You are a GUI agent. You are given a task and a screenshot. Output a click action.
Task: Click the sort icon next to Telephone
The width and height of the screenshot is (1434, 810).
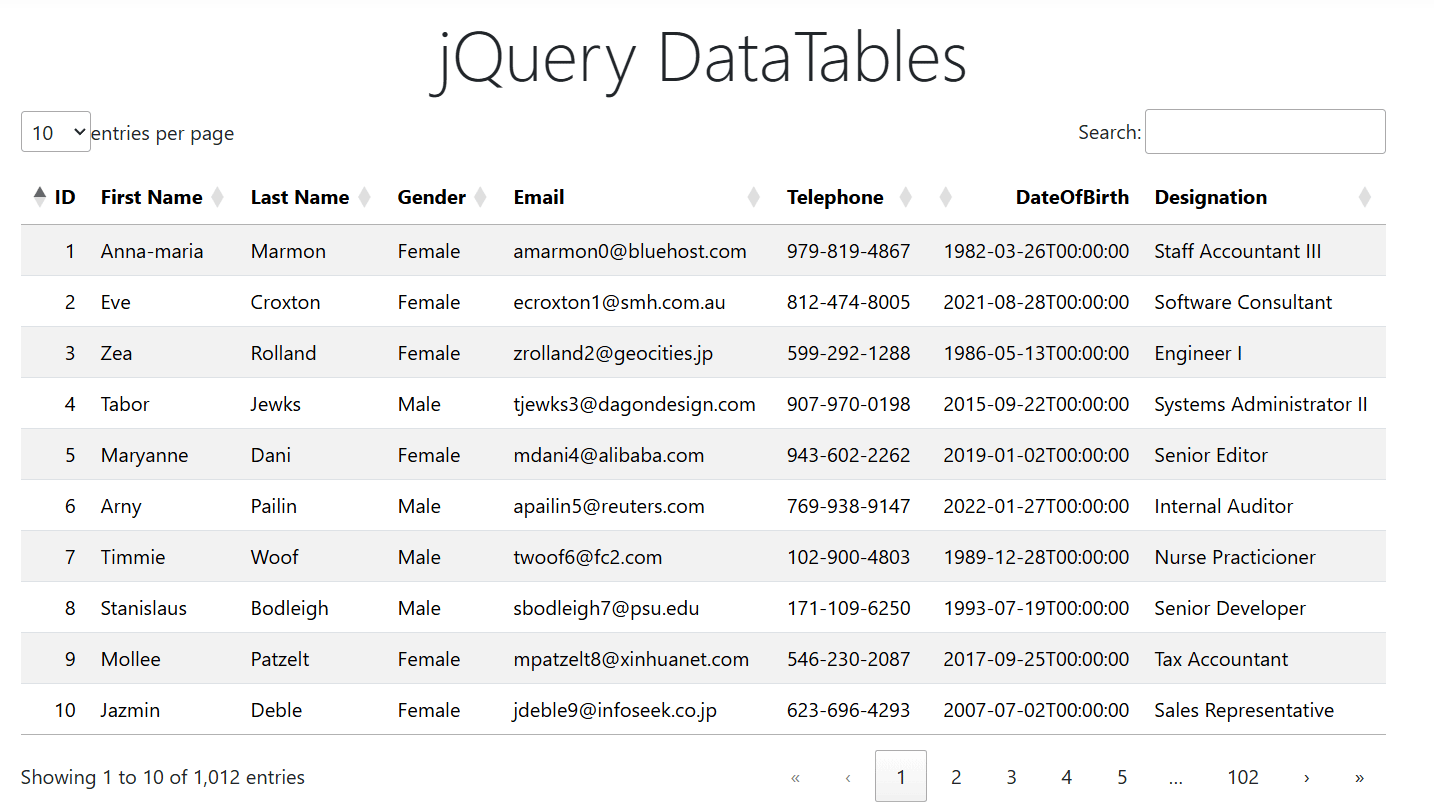point(905,197)
